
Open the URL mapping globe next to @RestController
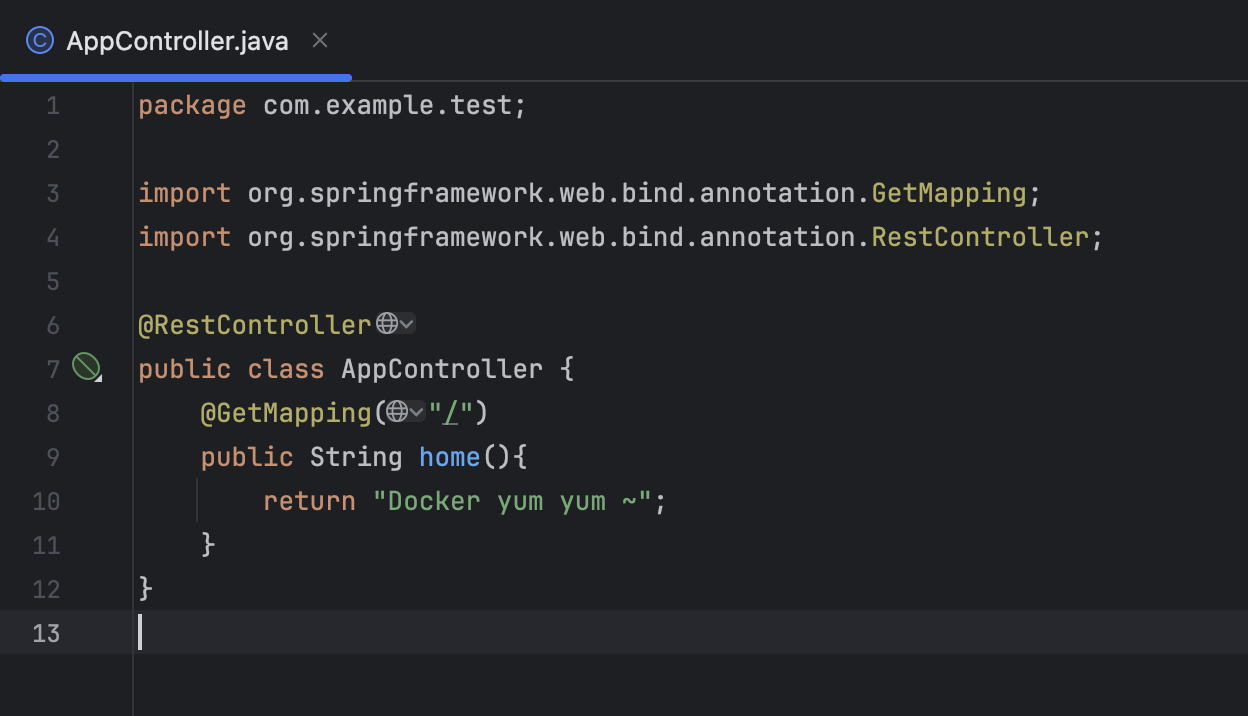point(388,324)
